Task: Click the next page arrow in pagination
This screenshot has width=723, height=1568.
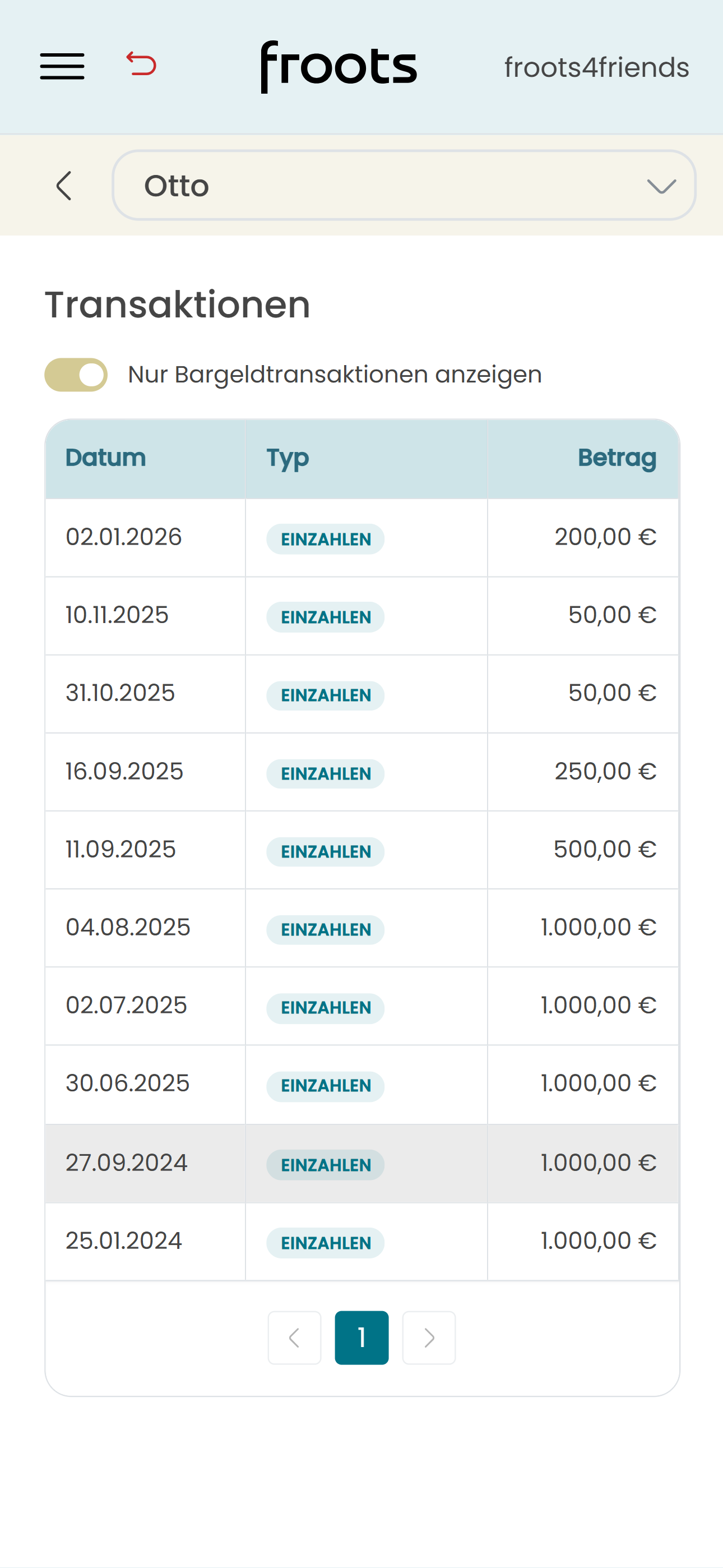Action: point(429,1339)
